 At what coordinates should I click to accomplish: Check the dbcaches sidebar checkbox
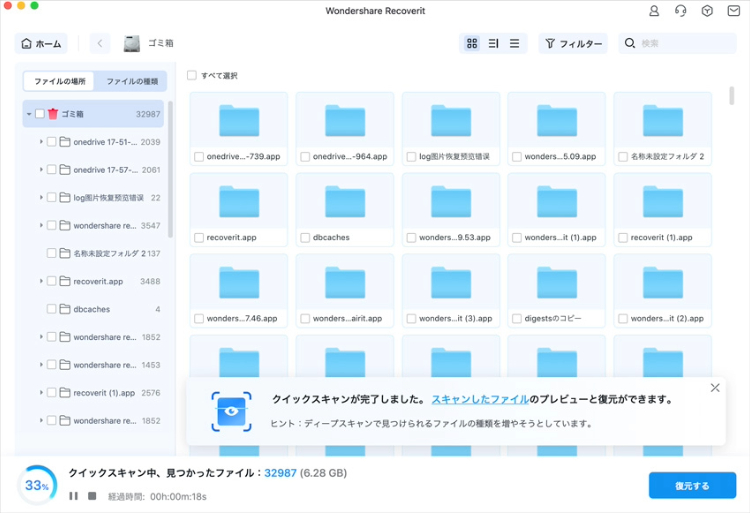click(x=51, y=309)
